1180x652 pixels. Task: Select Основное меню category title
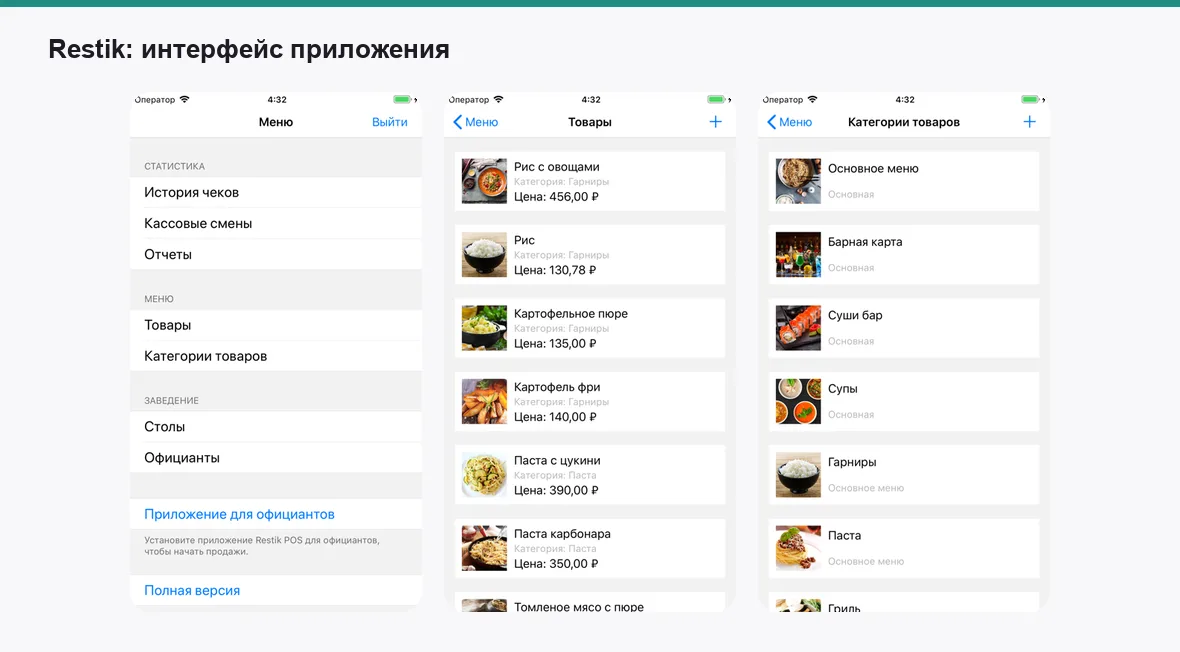tap(873, 169)
